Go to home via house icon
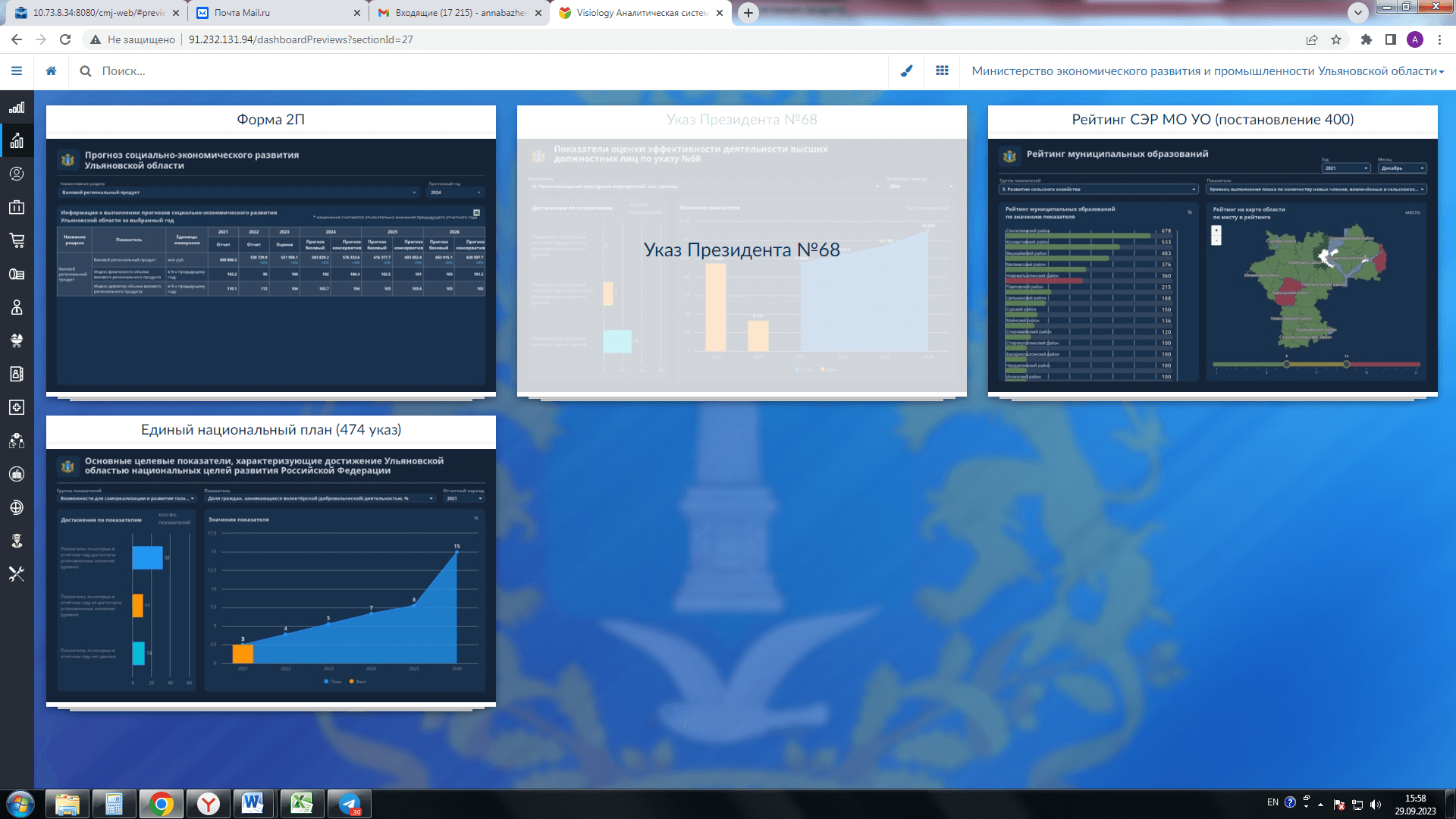Image resolution: width=1456 pixels, height=819 pixels. (51, 71)
